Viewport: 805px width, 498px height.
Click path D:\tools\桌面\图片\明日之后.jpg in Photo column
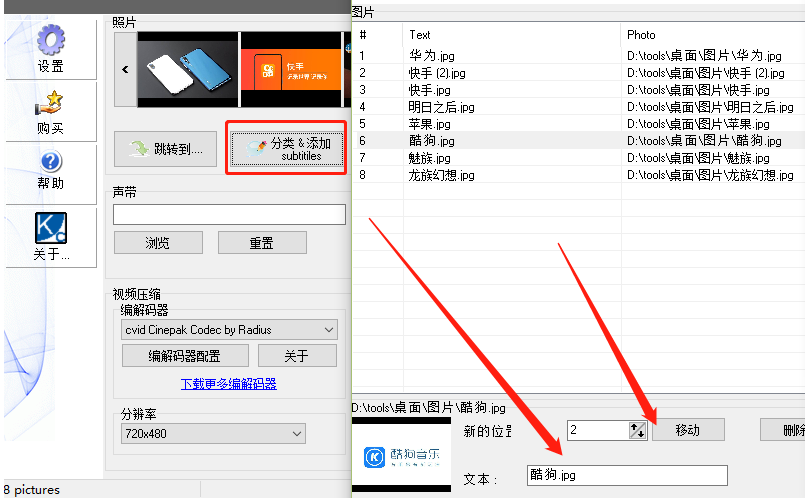coord(710,107)
